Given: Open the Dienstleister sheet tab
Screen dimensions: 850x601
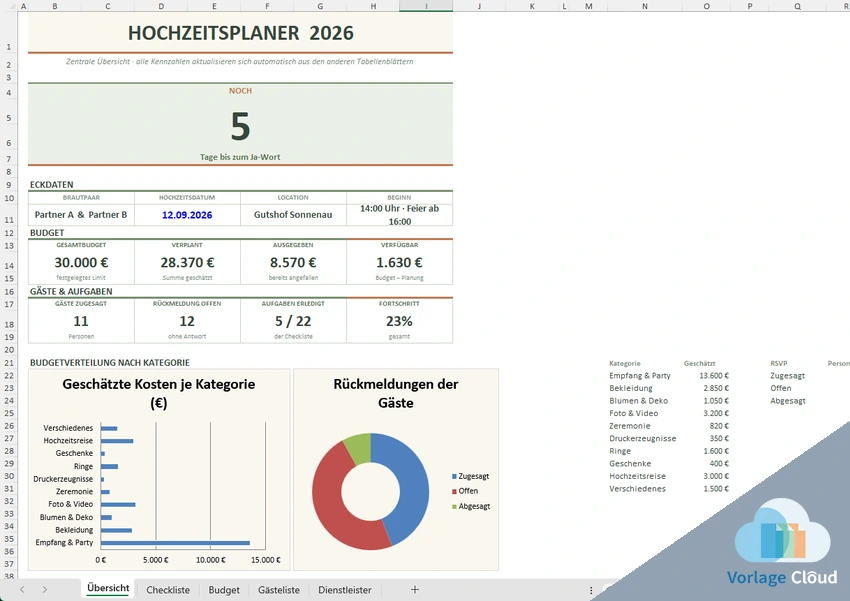Looking at the screenshot, I should (345, 590).
